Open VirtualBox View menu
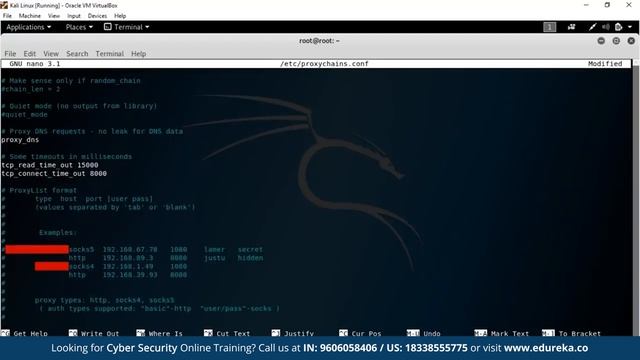640x360 pixels. (53, 16)
